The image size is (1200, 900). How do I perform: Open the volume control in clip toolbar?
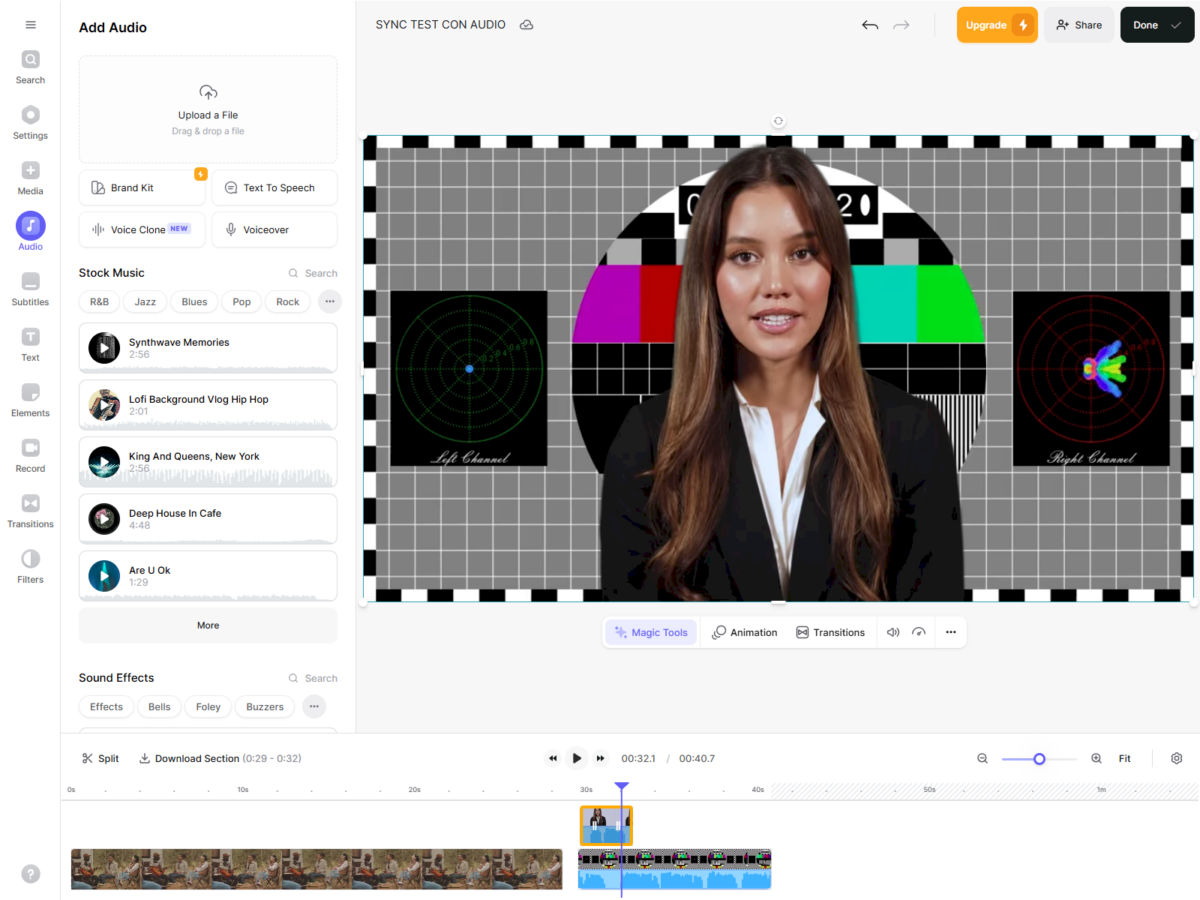pos(893,632)
